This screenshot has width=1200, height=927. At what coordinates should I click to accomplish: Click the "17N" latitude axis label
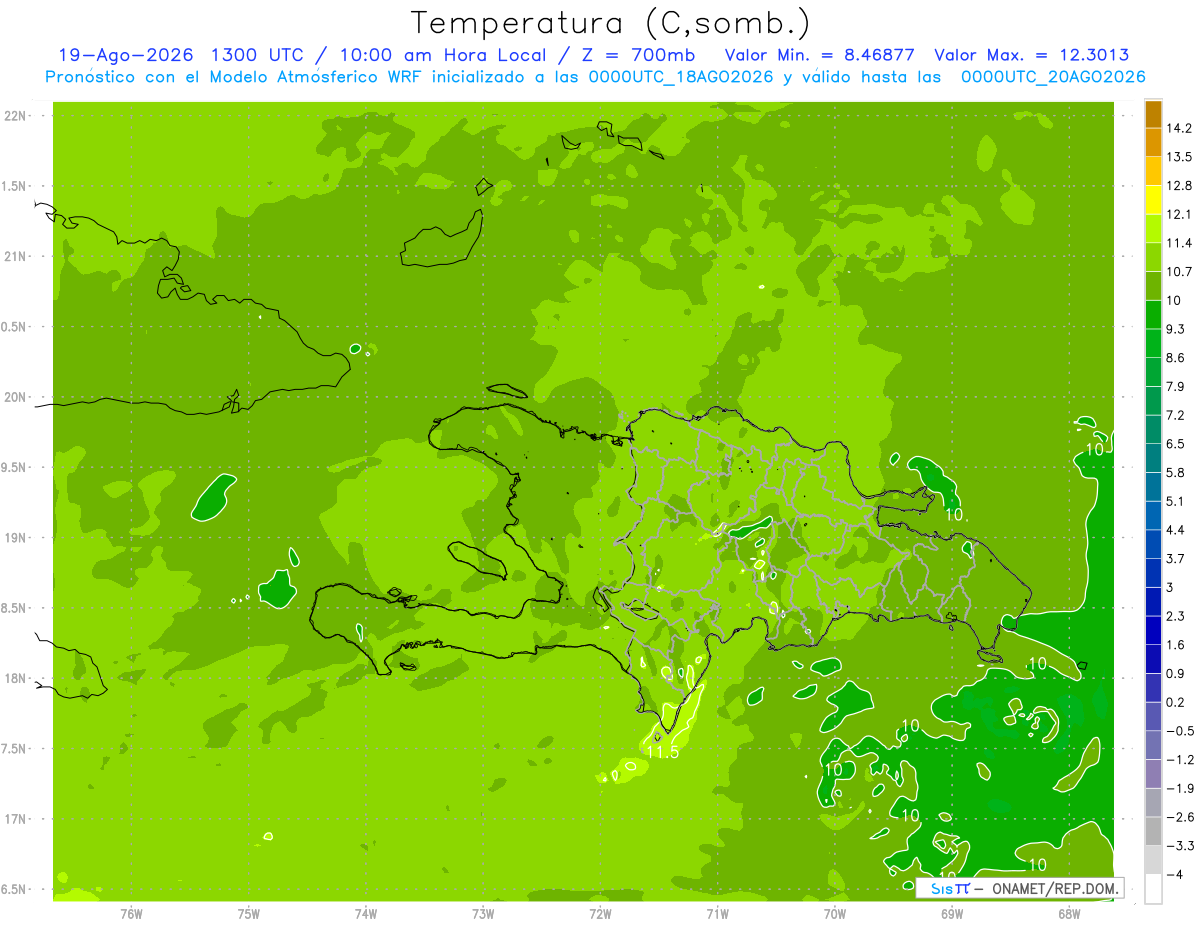pyautogui.click(x=16, y=820)
